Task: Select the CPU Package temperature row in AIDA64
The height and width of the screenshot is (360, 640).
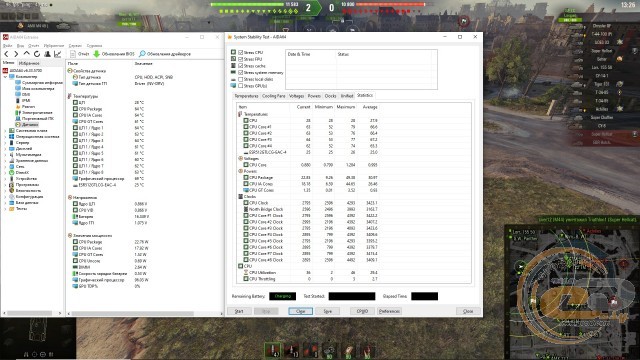Action: [110, 109]
